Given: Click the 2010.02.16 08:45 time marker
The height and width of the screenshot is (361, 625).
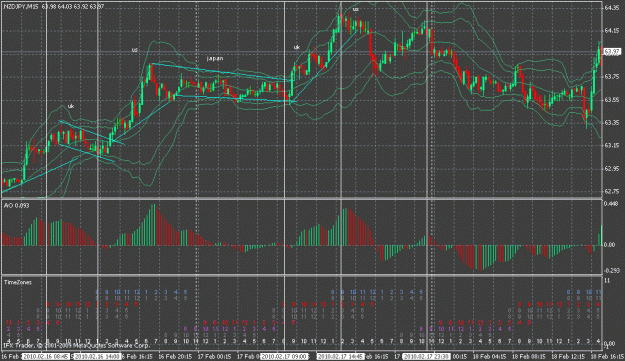Looking at the screenshot, I should (46, 356).
